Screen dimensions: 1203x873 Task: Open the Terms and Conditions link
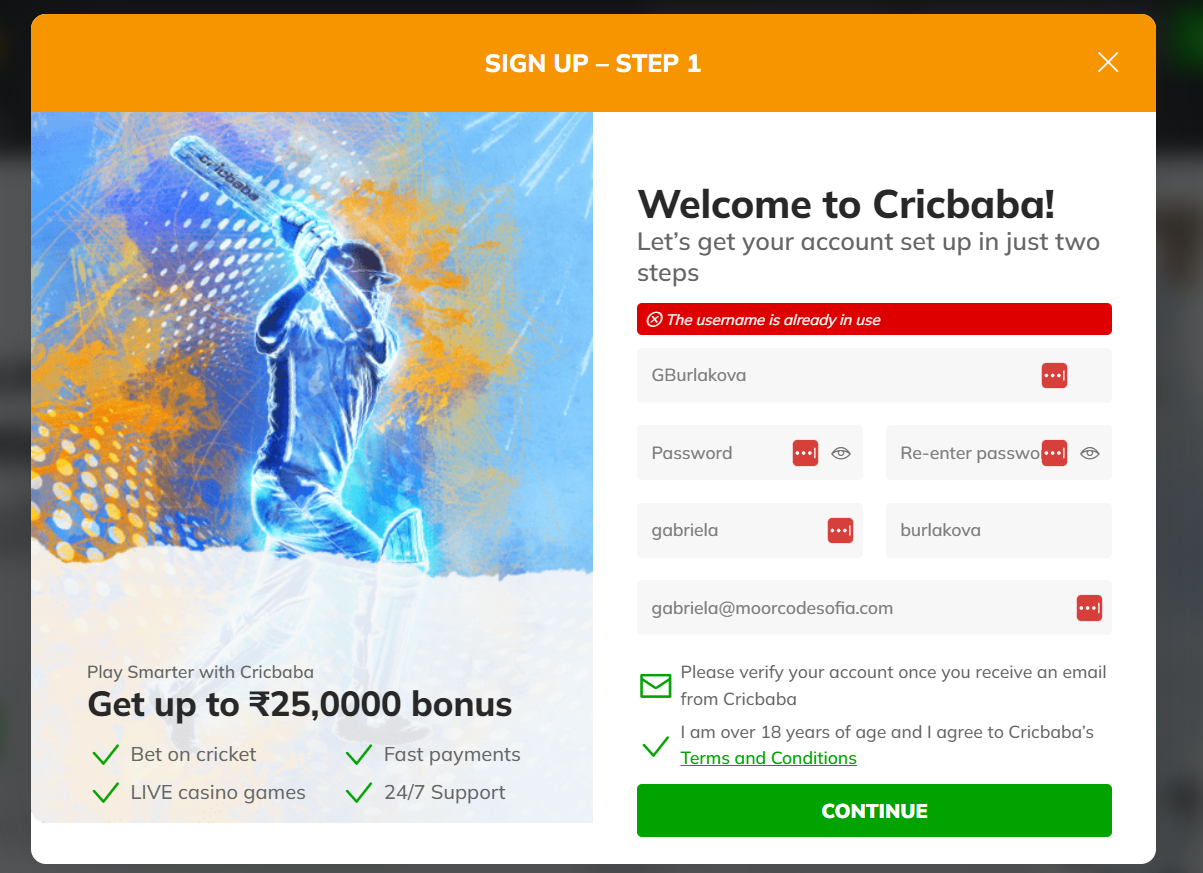pos(768,758)
